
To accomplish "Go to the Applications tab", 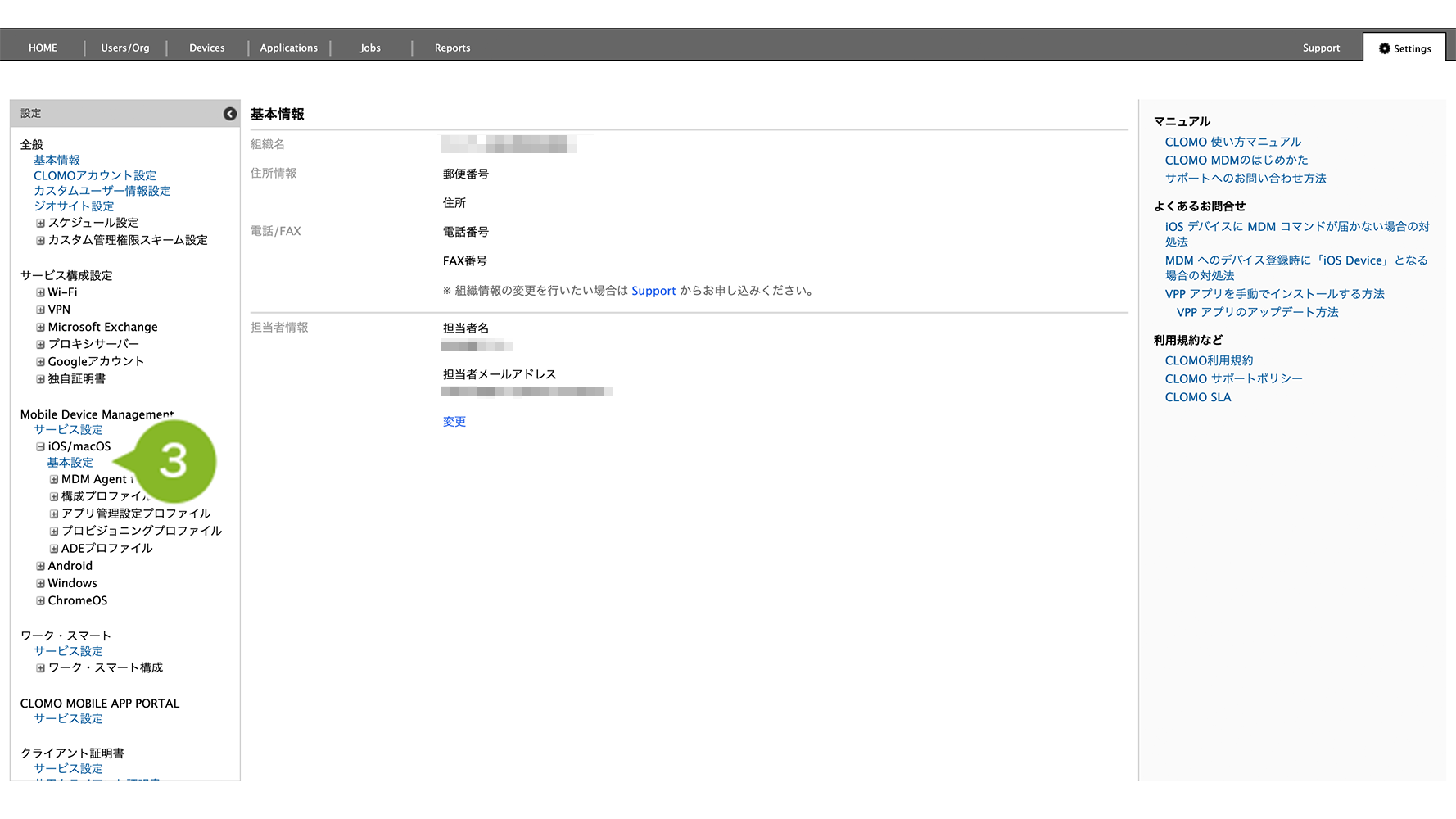I will click(288, 48).
